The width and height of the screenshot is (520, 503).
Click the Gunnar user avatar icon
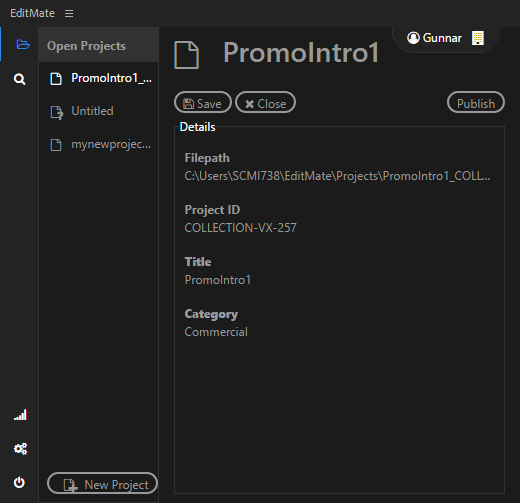[413, 38]
